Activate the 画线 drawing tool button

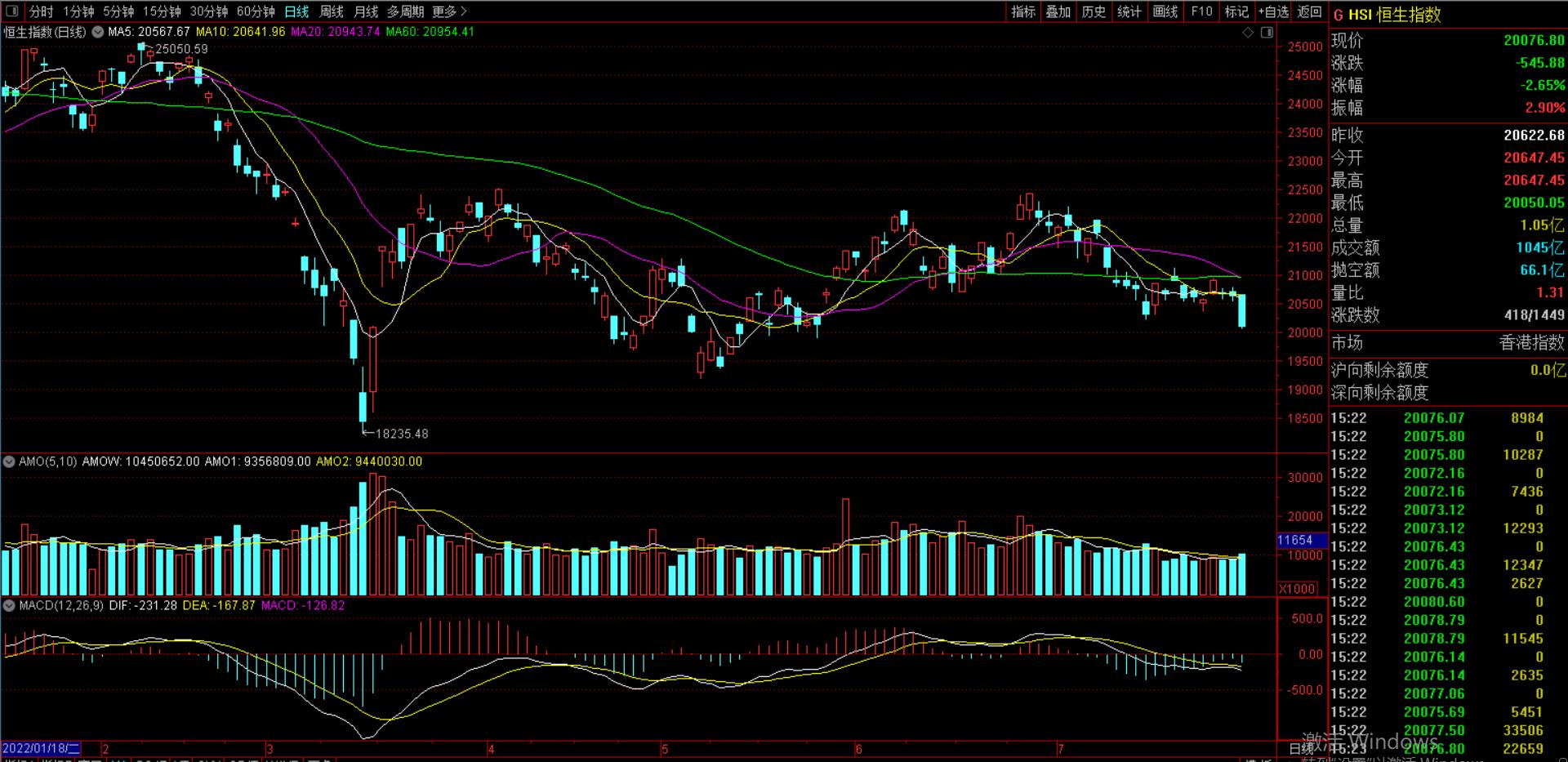point(1165,11)
